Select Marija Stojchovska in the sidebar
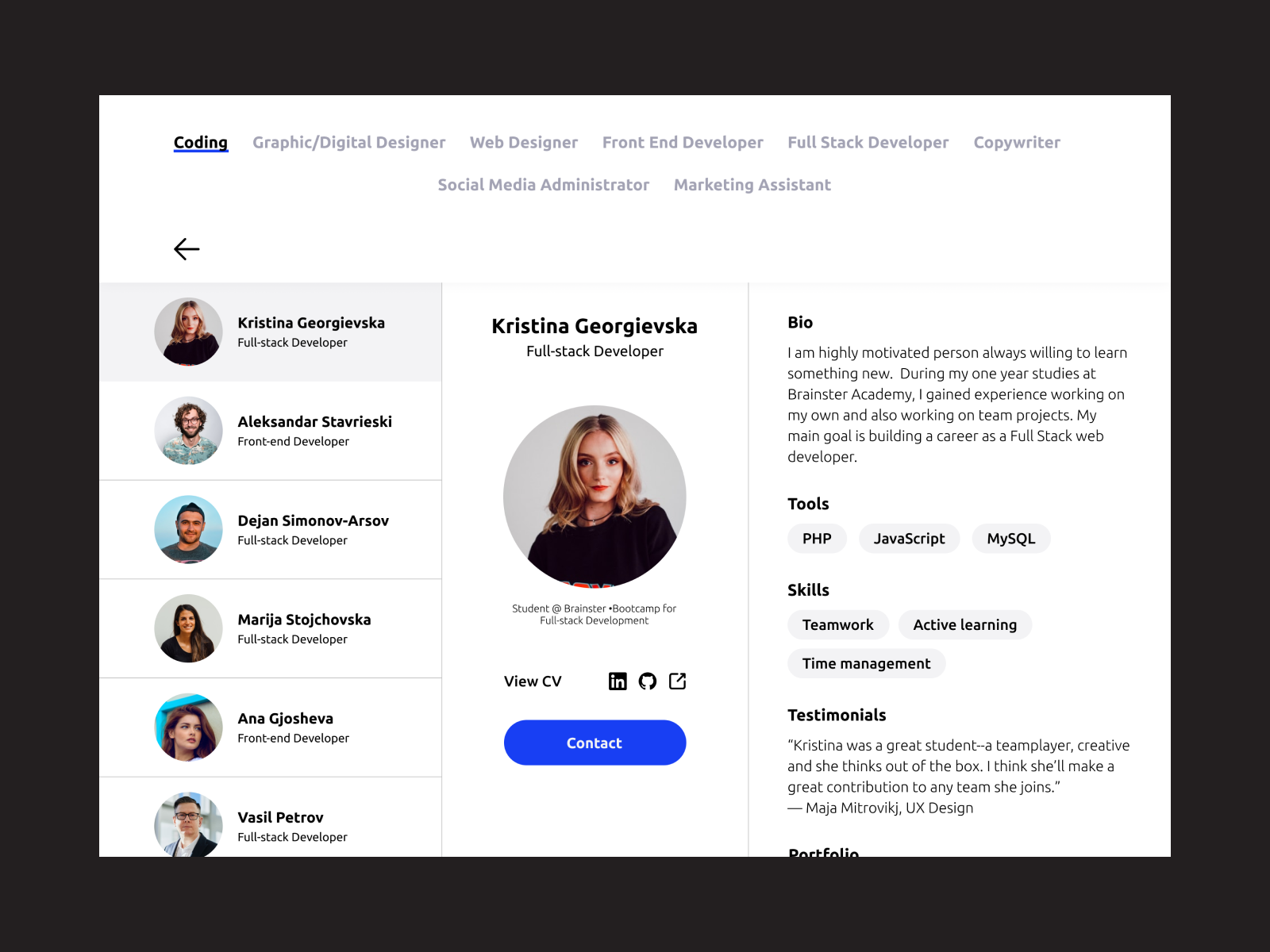The width and height of the screenshot is (1270, 952). point(271,628)
